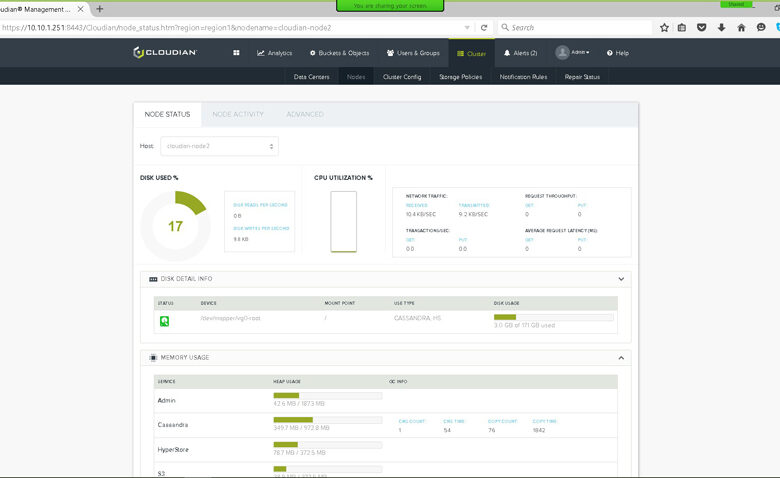Open Repair Status subpage
Image resolution: width=780 pixels, height=478 pixels.
(x=582, y=77)
